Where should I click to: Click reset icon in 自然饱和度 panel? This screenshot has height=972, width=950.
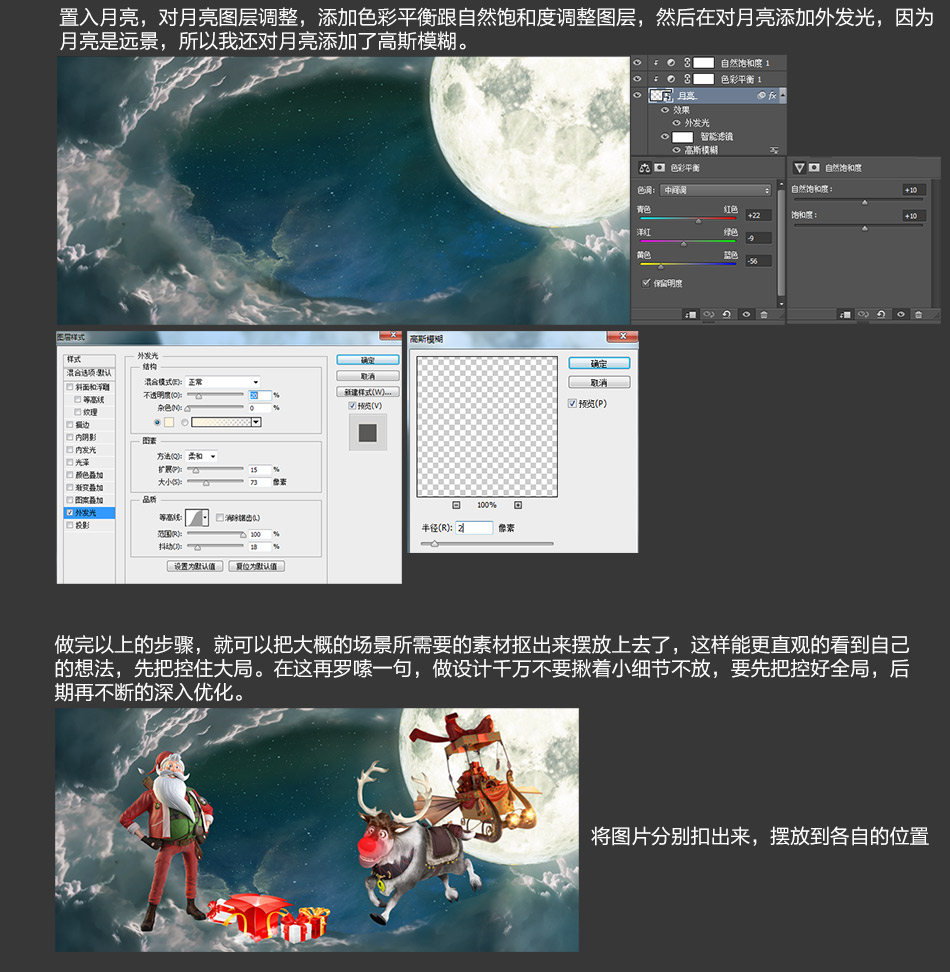click(x=881, y=314)
